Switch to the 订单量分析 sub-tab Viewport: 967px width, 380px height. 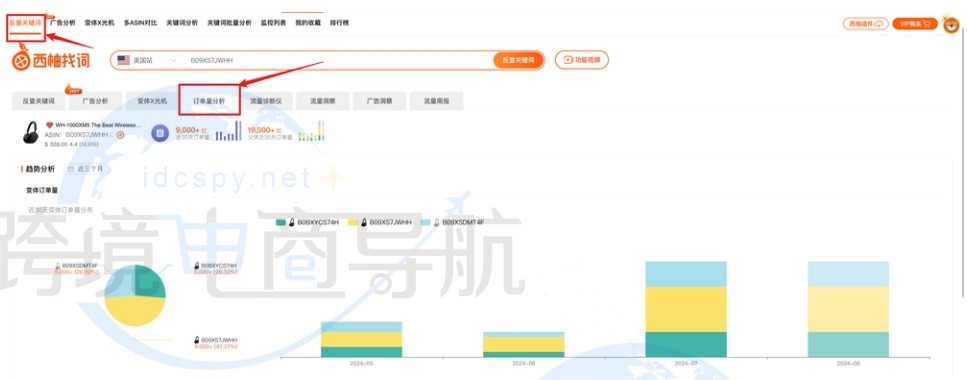tap(209, 101)
